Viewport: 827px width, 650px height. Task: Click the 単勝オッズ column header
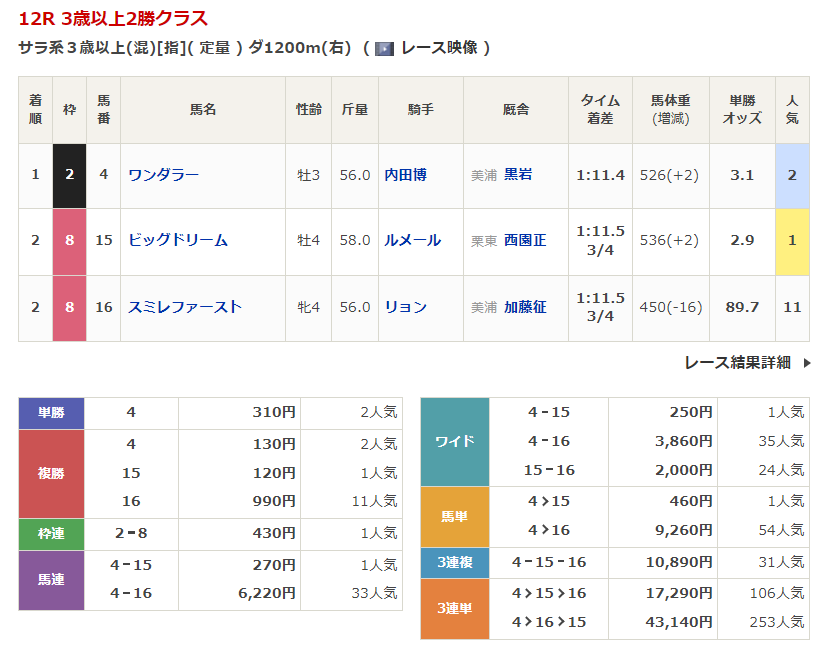(741, 110)
